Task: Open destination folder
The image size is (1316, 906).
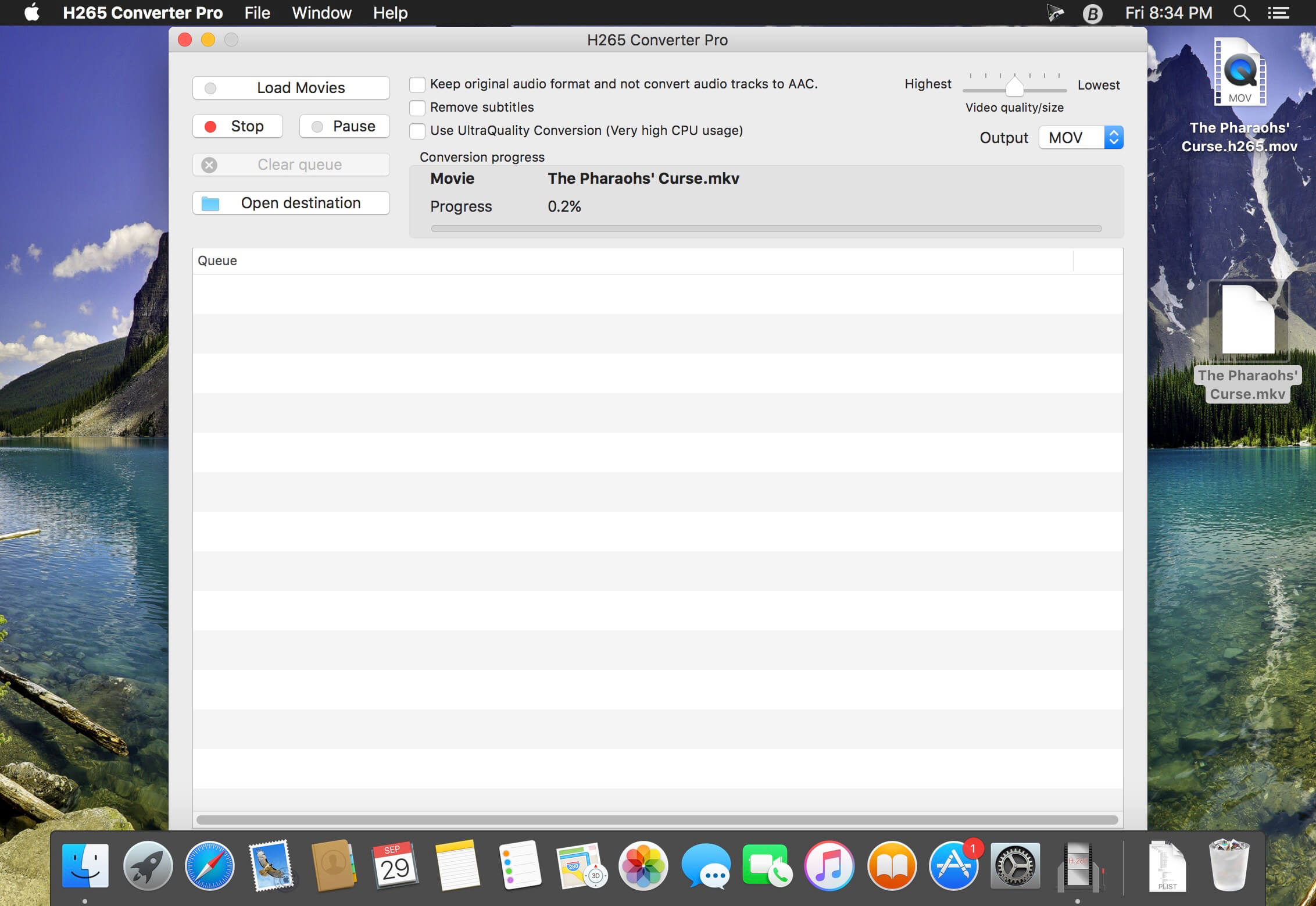Action: pyautogui.click(x=291, y=203)
